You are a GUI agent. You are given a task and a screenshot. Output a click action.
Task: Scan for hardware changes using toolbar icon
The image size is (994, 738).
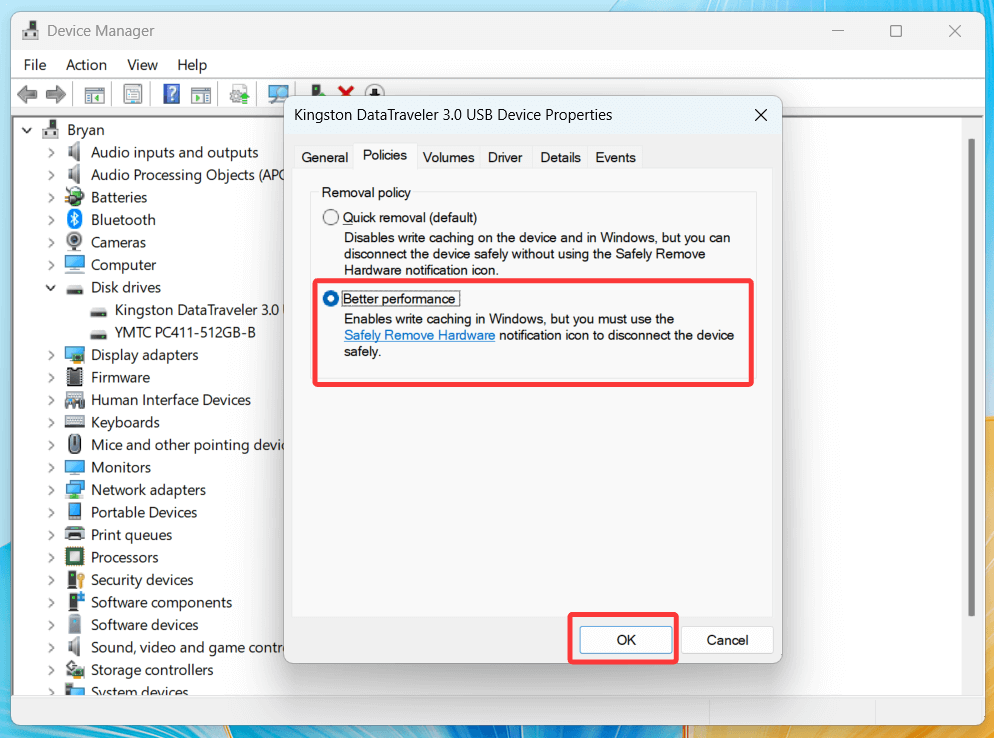coord(277,93)
